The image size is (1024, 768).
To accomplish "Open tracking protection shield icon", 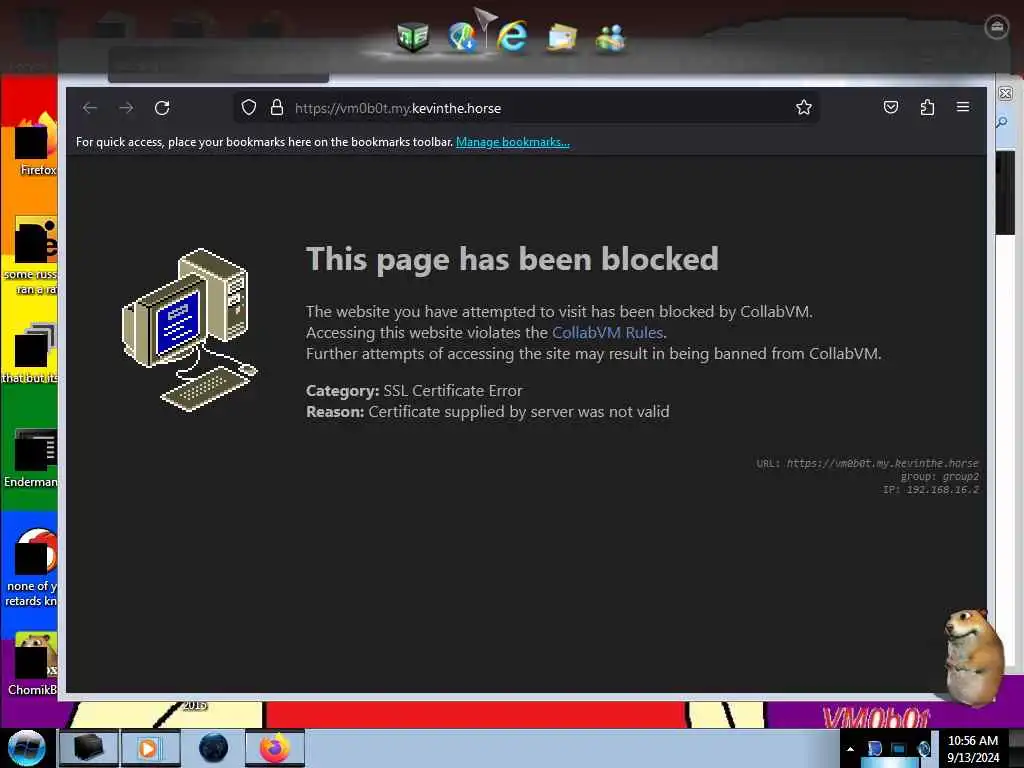I will (249, 108).
